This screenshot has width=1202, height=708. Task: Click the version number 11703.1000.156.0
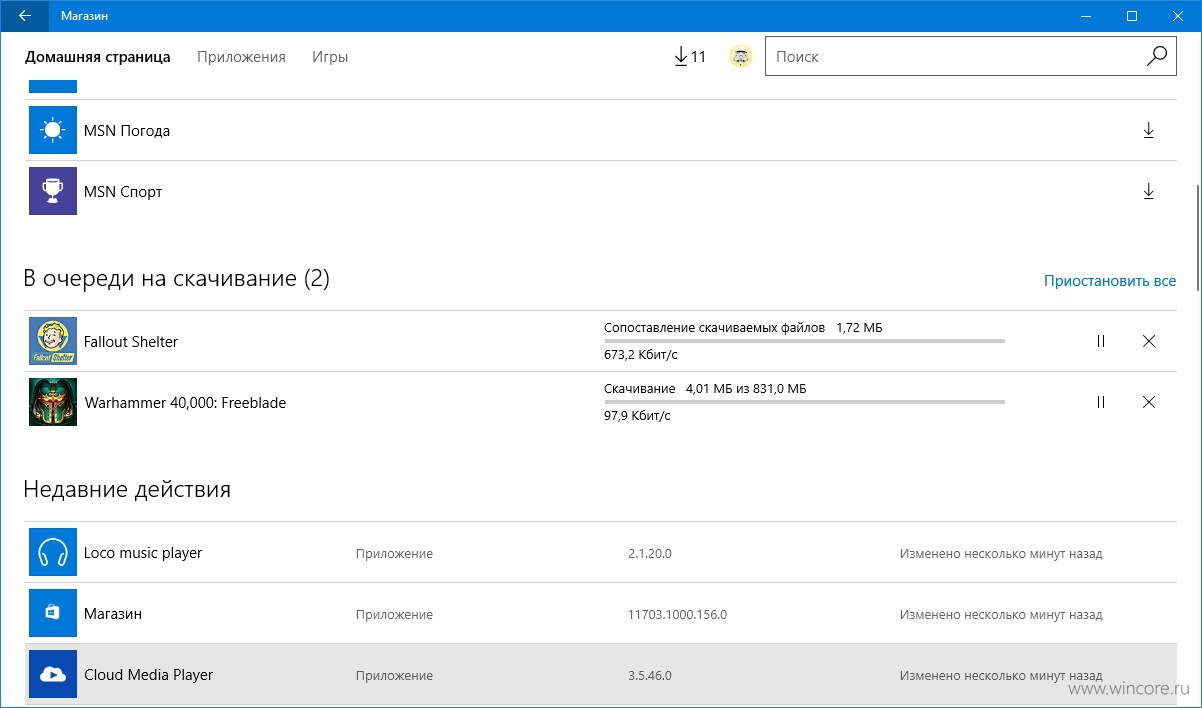[677, 614]
